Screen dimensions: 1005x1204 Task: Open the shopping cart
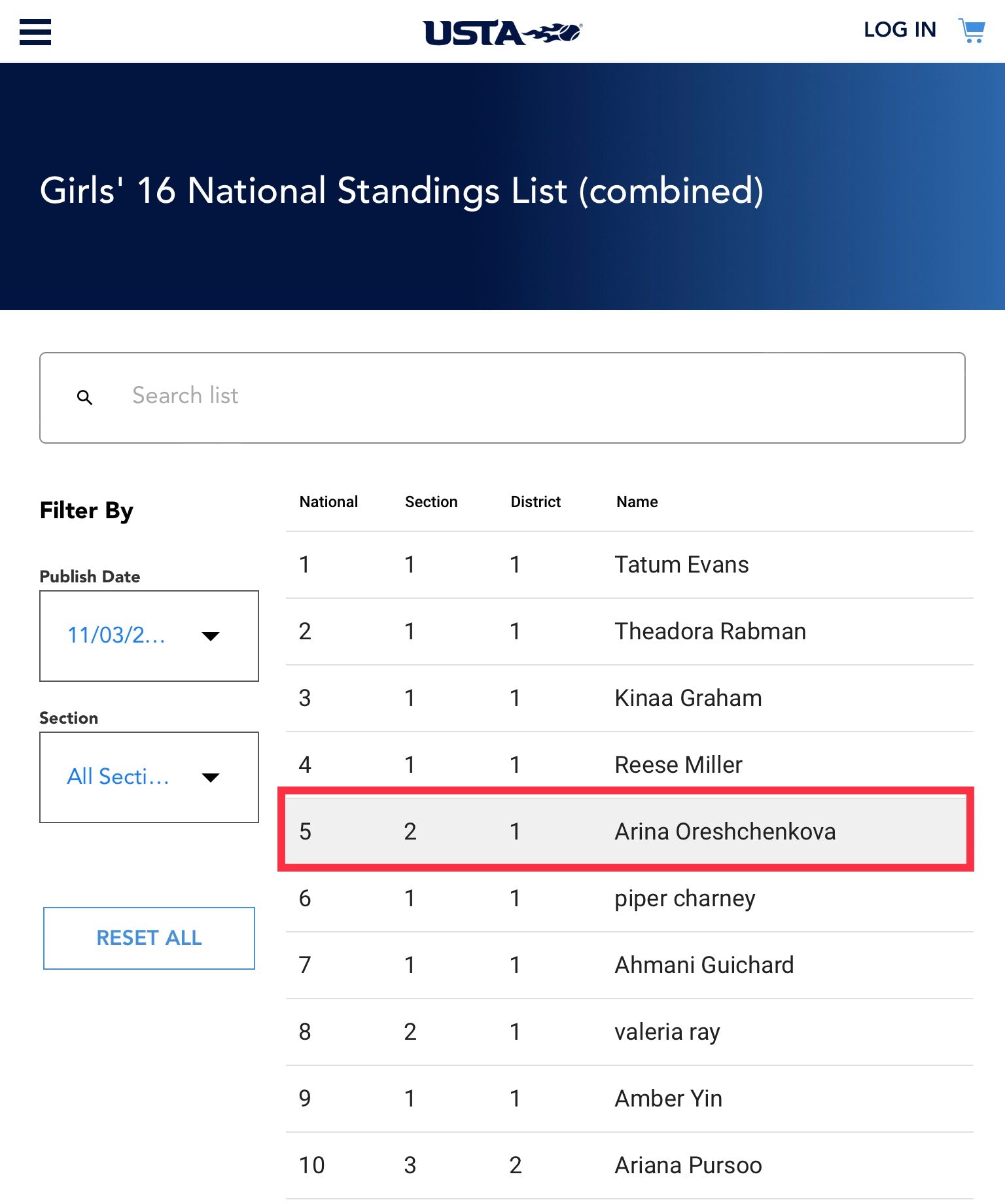(x=972, y=31)
